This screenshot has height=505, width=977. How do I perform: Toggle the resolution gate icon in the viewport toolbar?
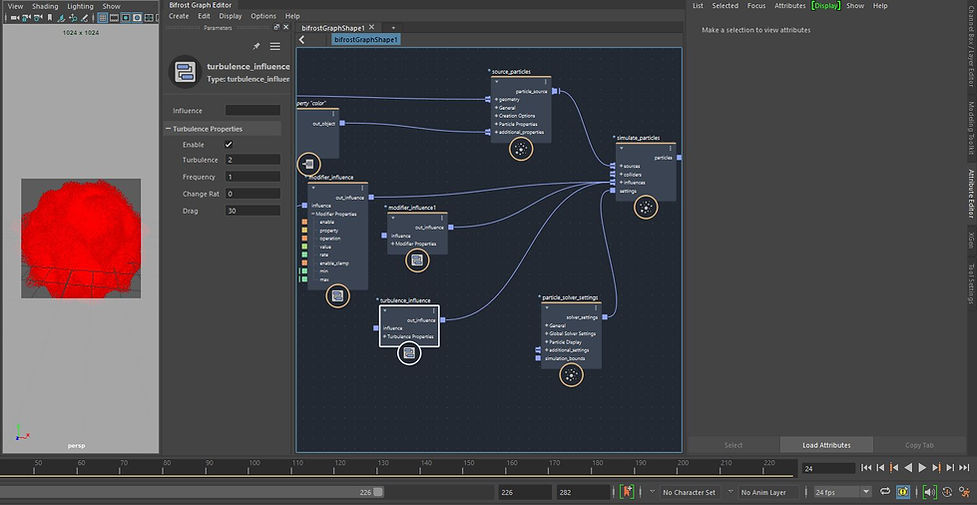click(125, 18)
